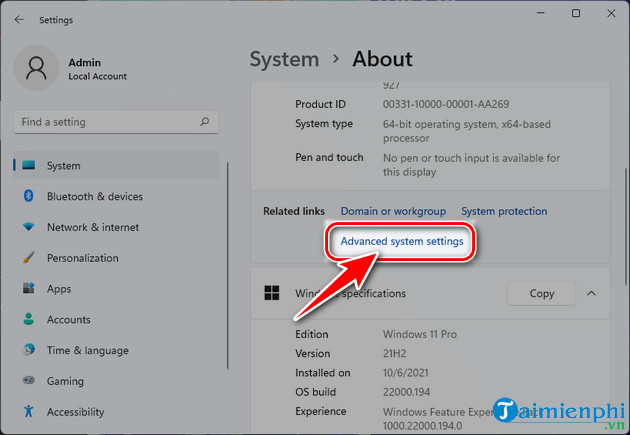
Task: Maximize the Settings window
Action: pyautogui.click(x=576, y=13)
